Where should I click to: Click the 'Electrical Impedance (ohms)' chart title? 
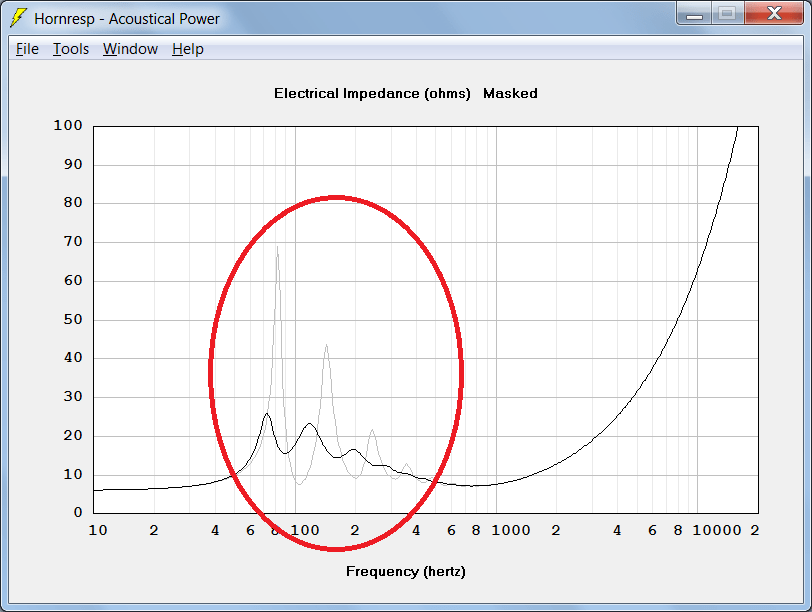pyautogui.click(x=372, y=94)
